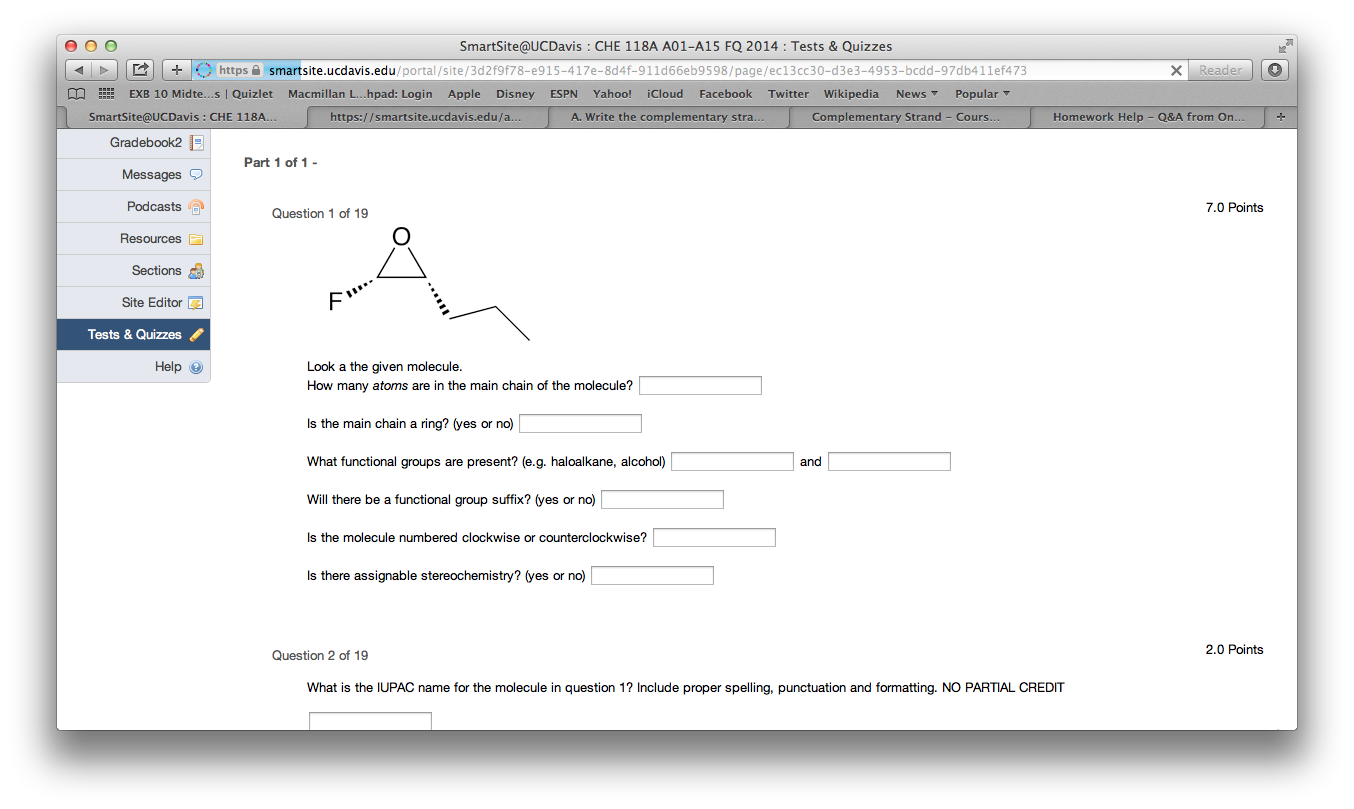Switch to the Homework Help tab
The width and height of the screenshot is (1354, 809).
(x=1148, y=117)
